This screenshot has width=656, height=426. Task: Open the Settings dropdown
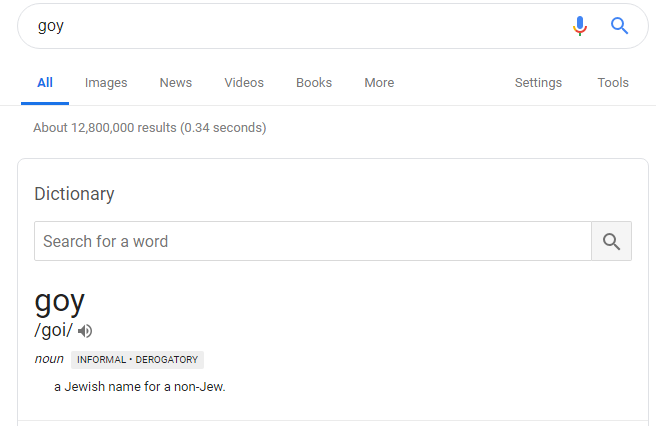pyautogui.click(x=538, y=83)
